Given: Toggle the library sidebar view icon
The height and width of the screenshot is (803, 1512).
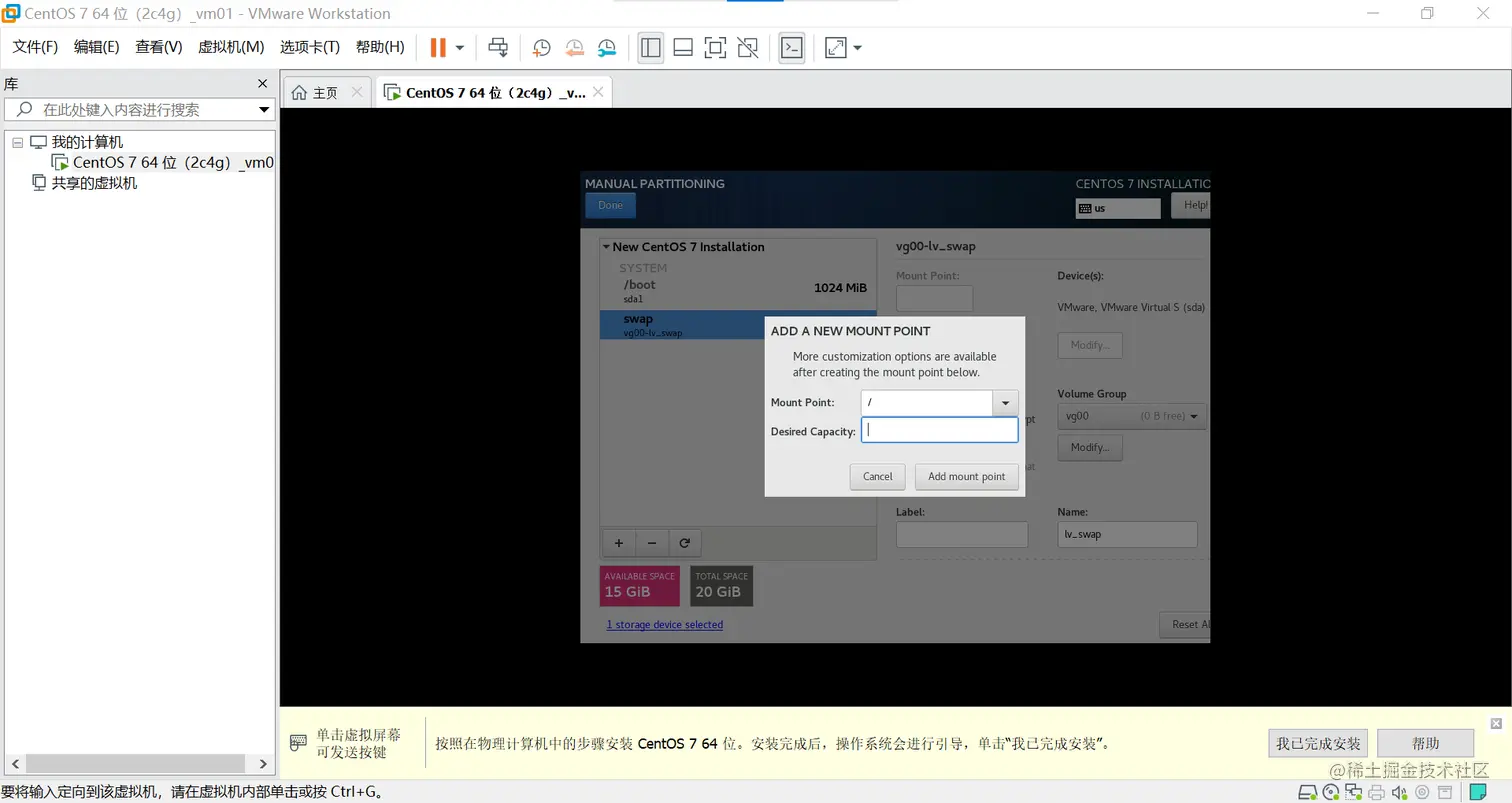Looking at the screenshot, I should coord(651,47).
